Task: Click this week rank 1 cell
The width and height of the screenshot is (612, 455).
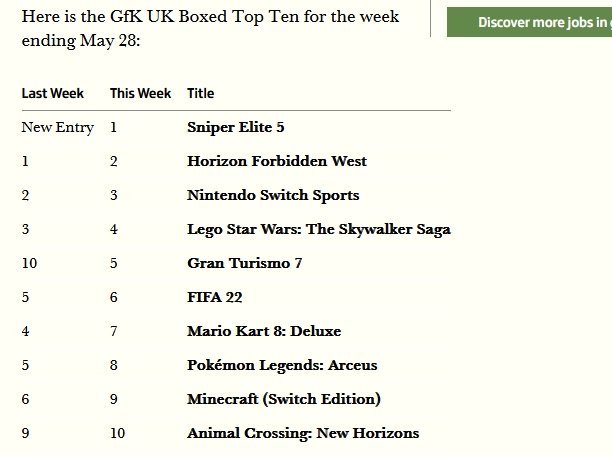Action: click(x=114, y=127)
